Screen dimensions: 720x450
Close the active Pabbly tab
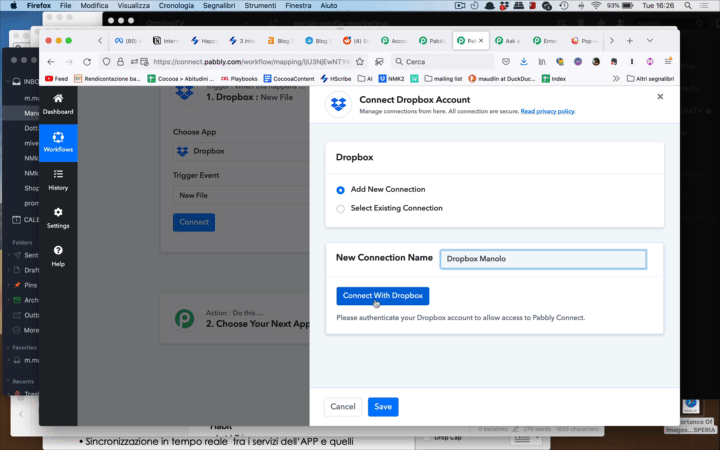click(481, 41)
